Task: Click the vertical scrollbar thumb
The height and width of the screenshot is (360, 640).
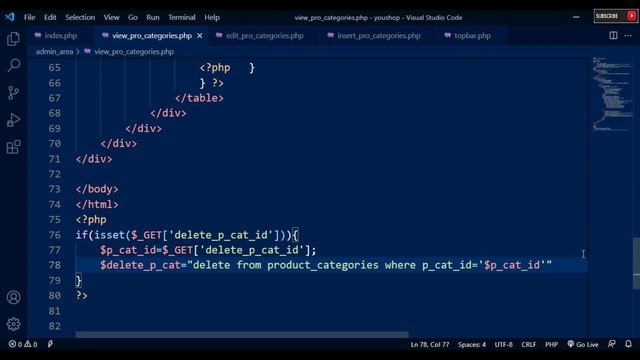Action: click(636, 263)
